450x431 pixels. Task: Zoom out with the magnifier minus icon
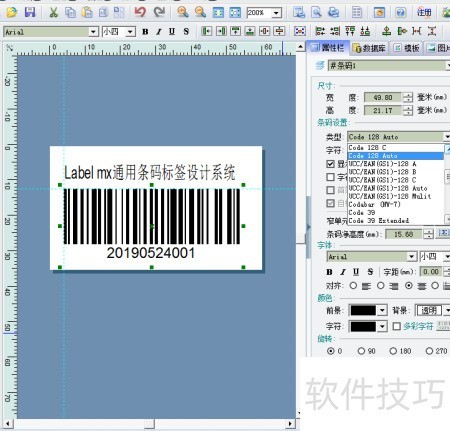coord(200,12)
